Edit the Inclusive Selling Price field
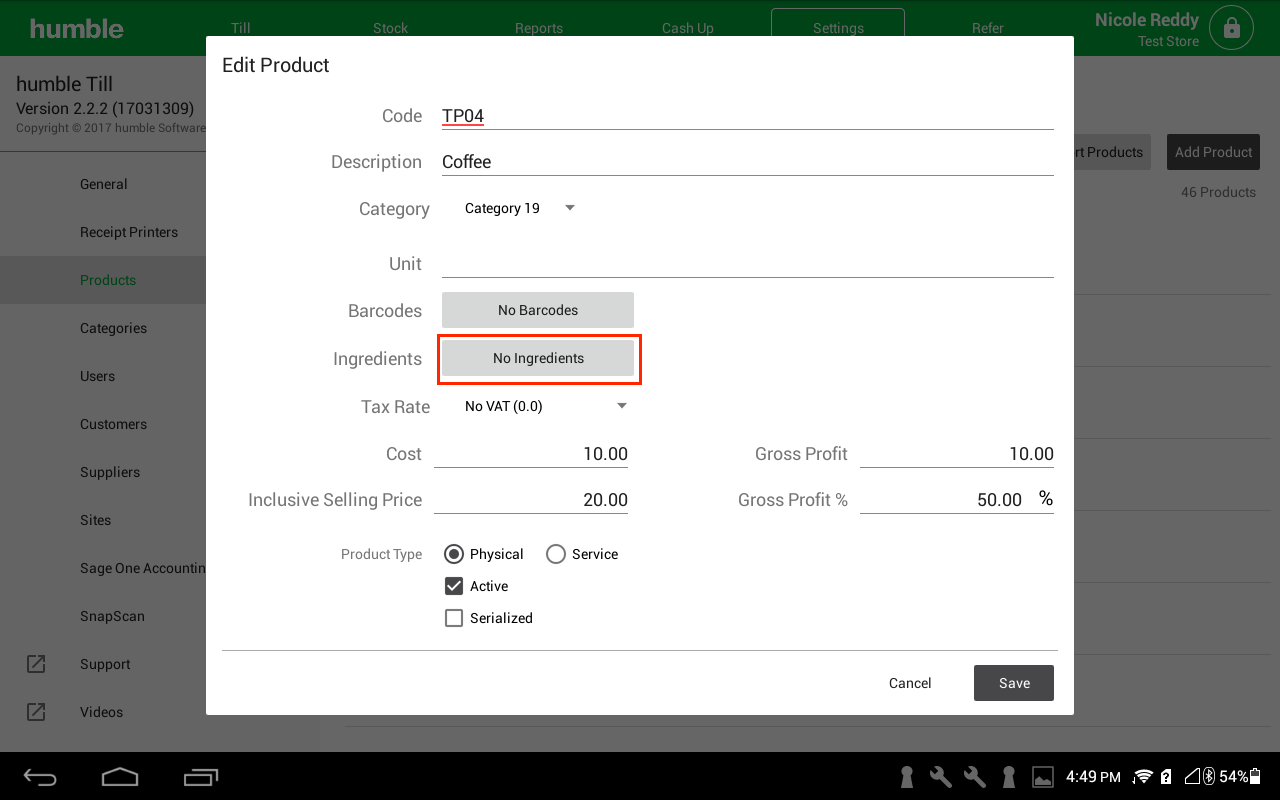1280x800 pixels. [x=531, y=500]
